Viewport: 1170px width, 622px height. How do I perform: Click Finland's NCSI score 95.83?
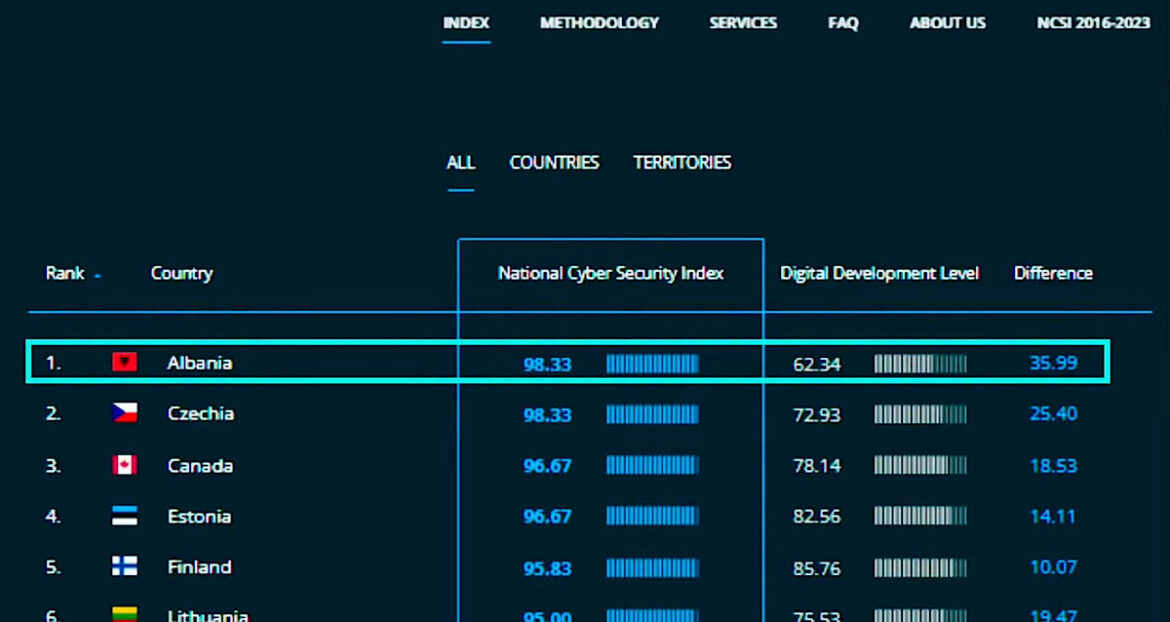pyautogui.click(x=547, y=568)
